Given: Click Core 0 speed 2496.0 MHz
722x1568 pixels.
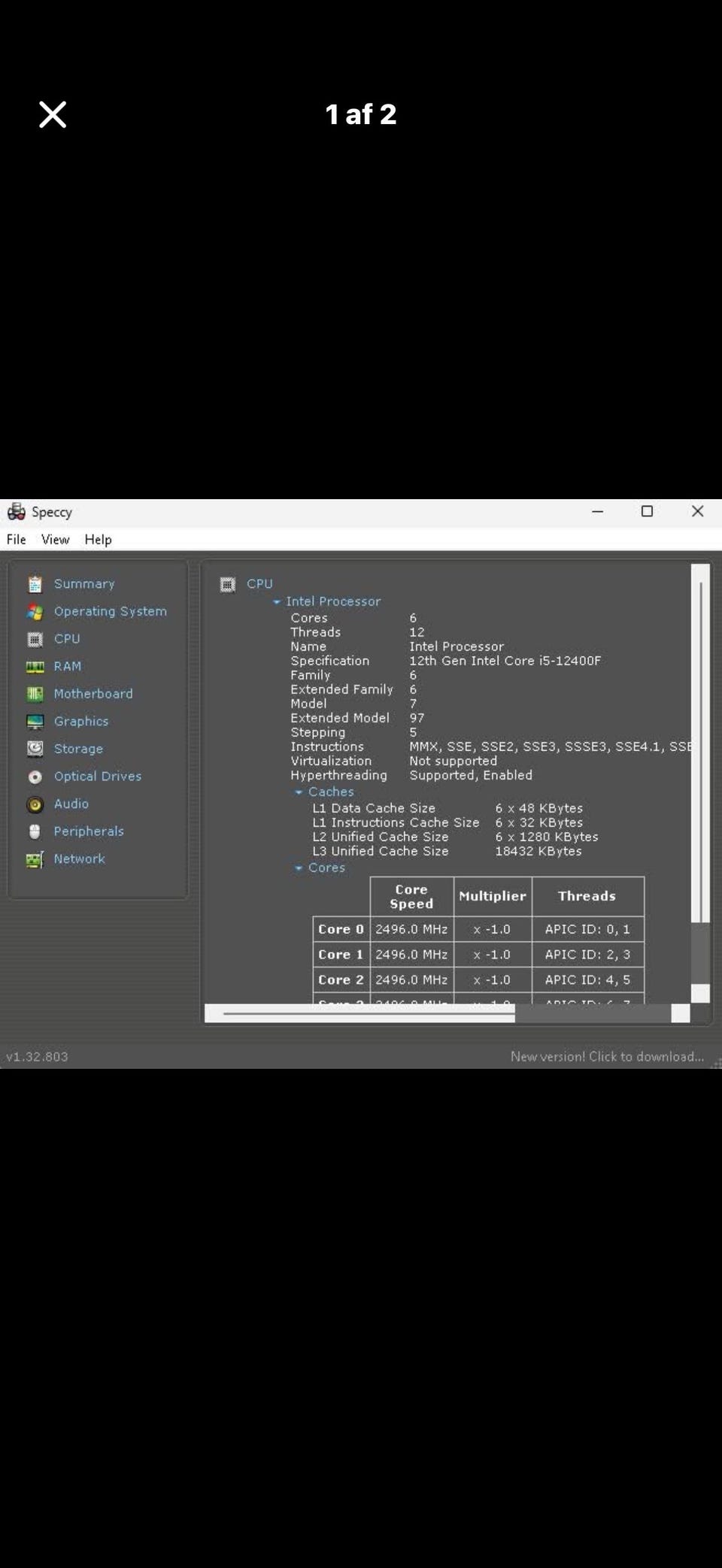Looking at the screenshot, I should 411,930.
